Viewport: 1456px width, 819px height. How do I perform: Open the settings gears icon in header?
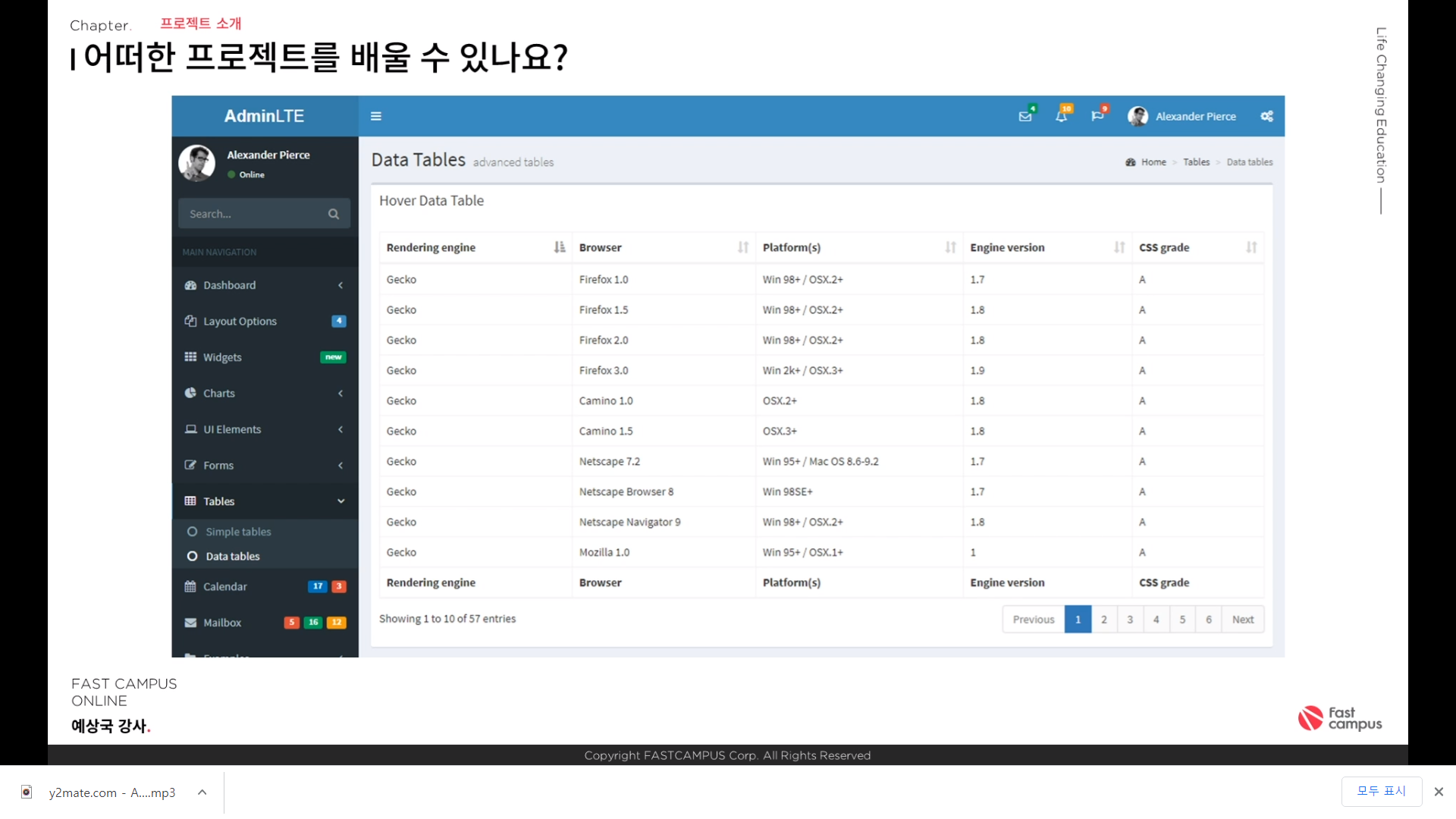(1266, 116)
